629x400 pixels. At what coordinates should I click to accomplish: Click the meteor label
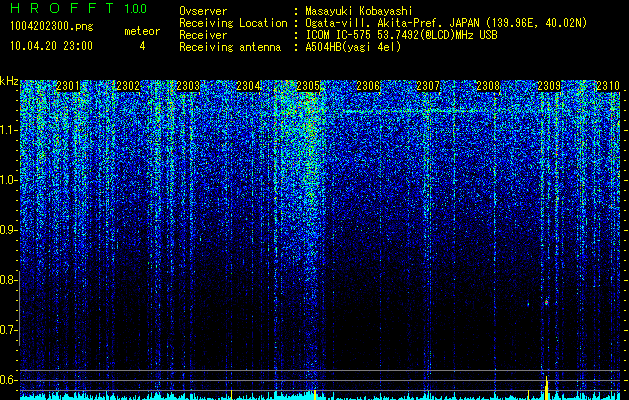pos(142,31)
